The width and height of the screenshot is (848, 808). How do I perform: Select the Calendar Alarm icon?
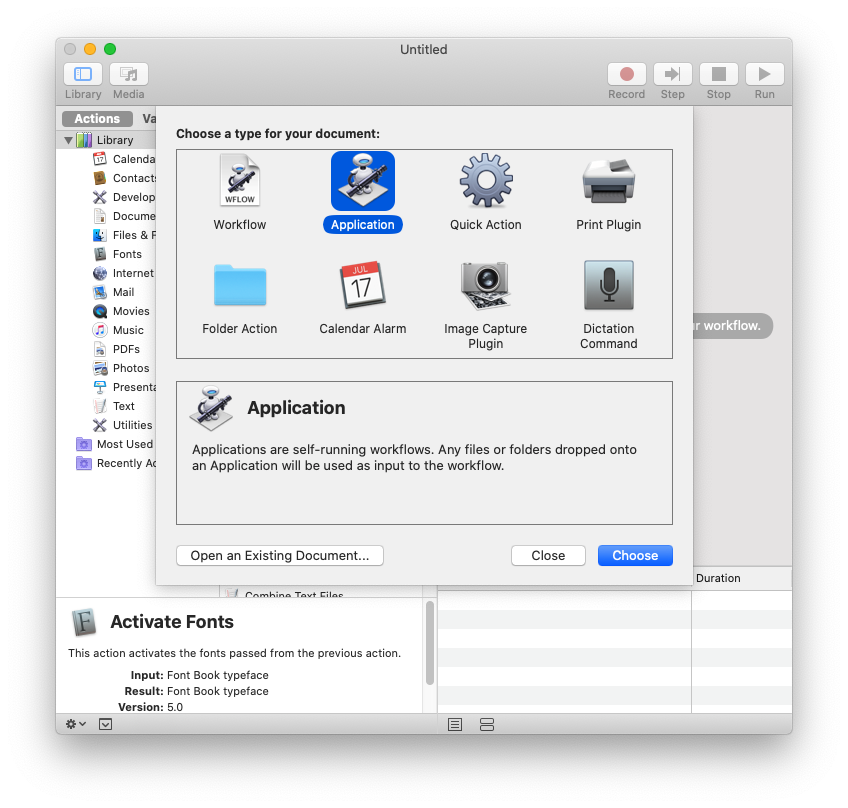(x=363, y=286)
